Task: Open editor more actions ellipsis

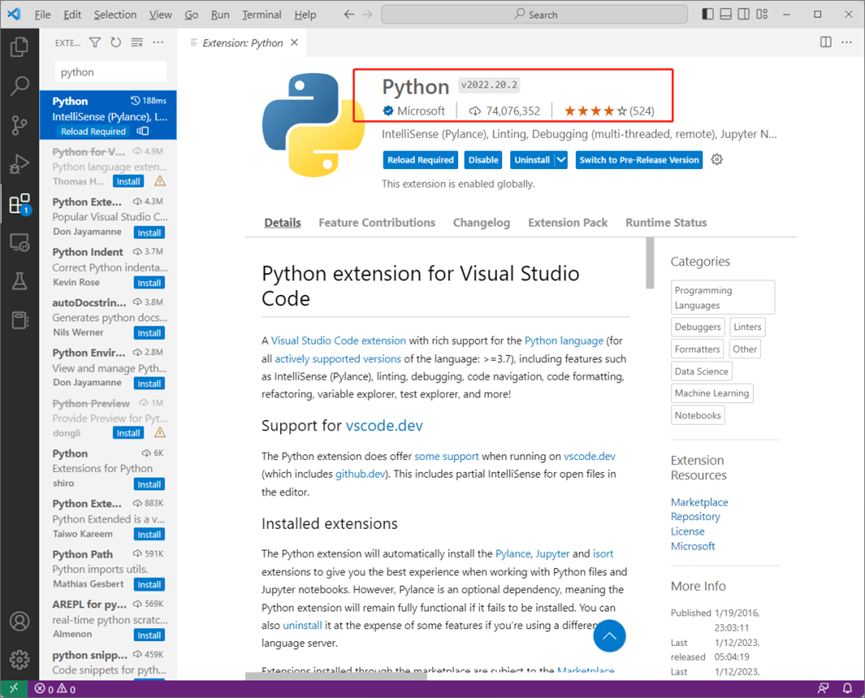Action: [x=847, y=42]
